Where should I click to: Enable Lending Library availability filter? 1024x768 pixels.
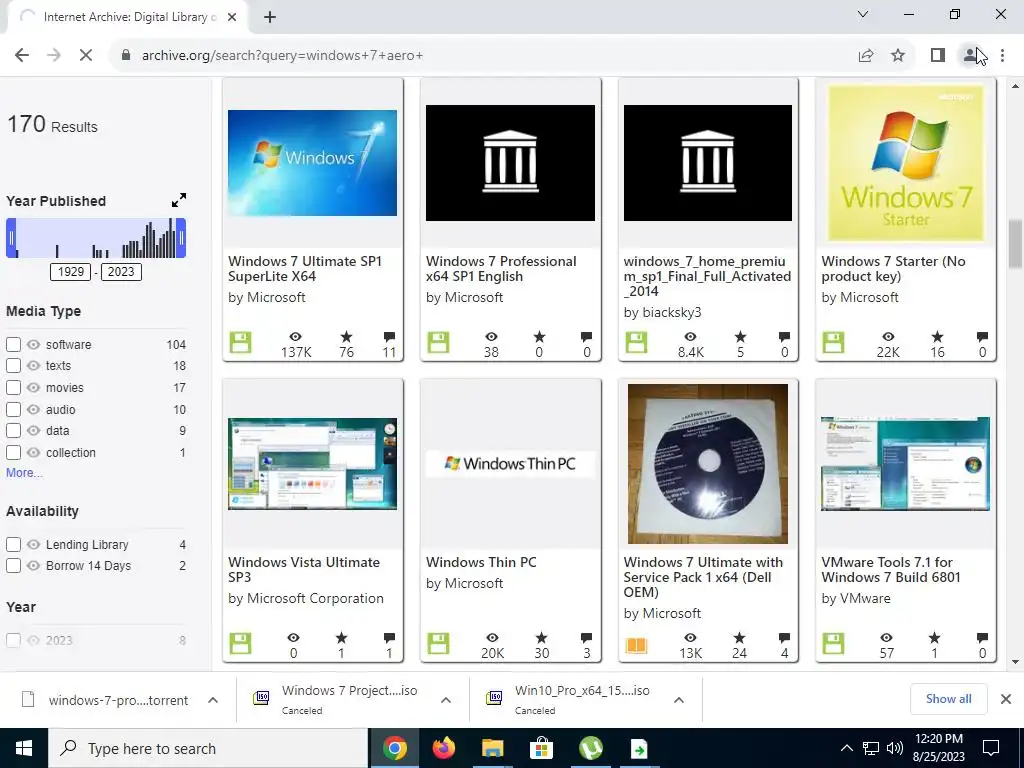click(x=13, y=544)
